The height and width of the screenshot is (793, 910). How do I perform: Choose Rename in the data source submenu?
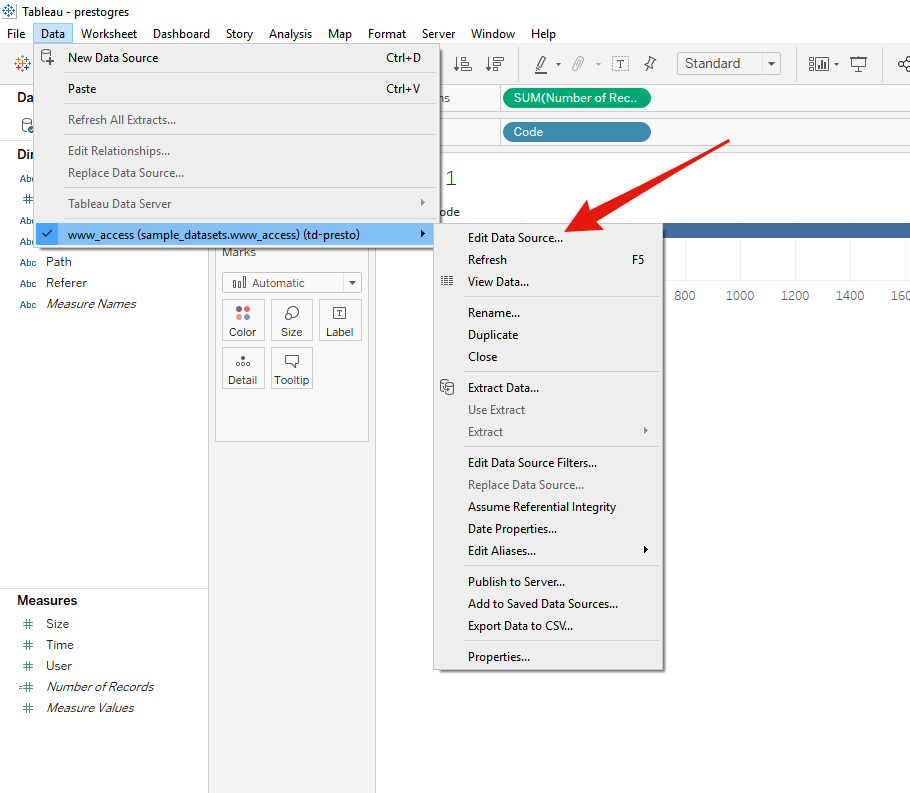tap(494, 312)
